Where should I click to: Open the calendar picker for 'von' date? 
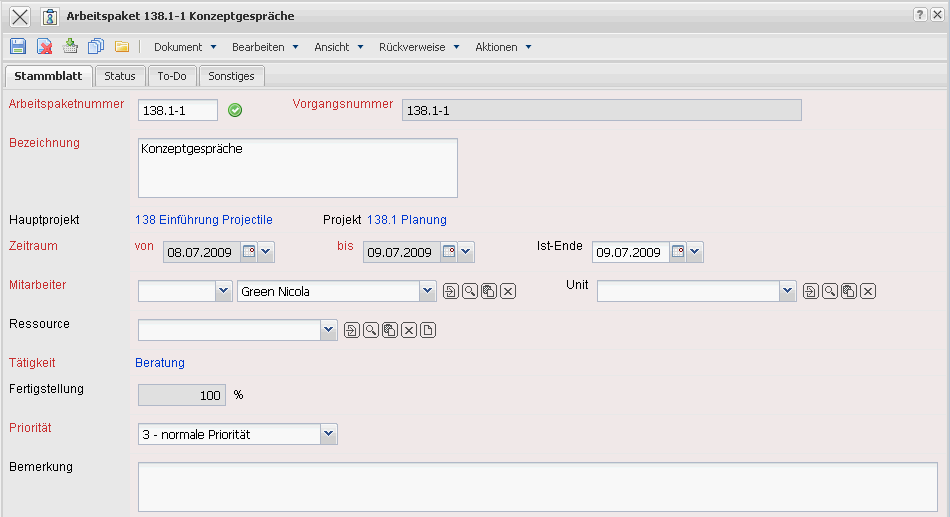(x=249, y=252)
